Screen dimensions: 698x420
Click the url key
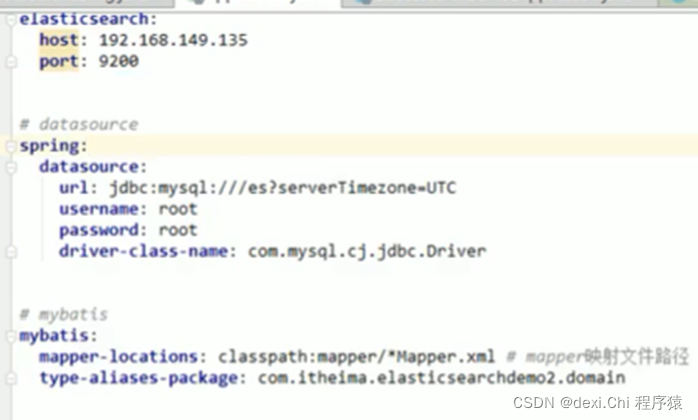(x=73, y=188)
